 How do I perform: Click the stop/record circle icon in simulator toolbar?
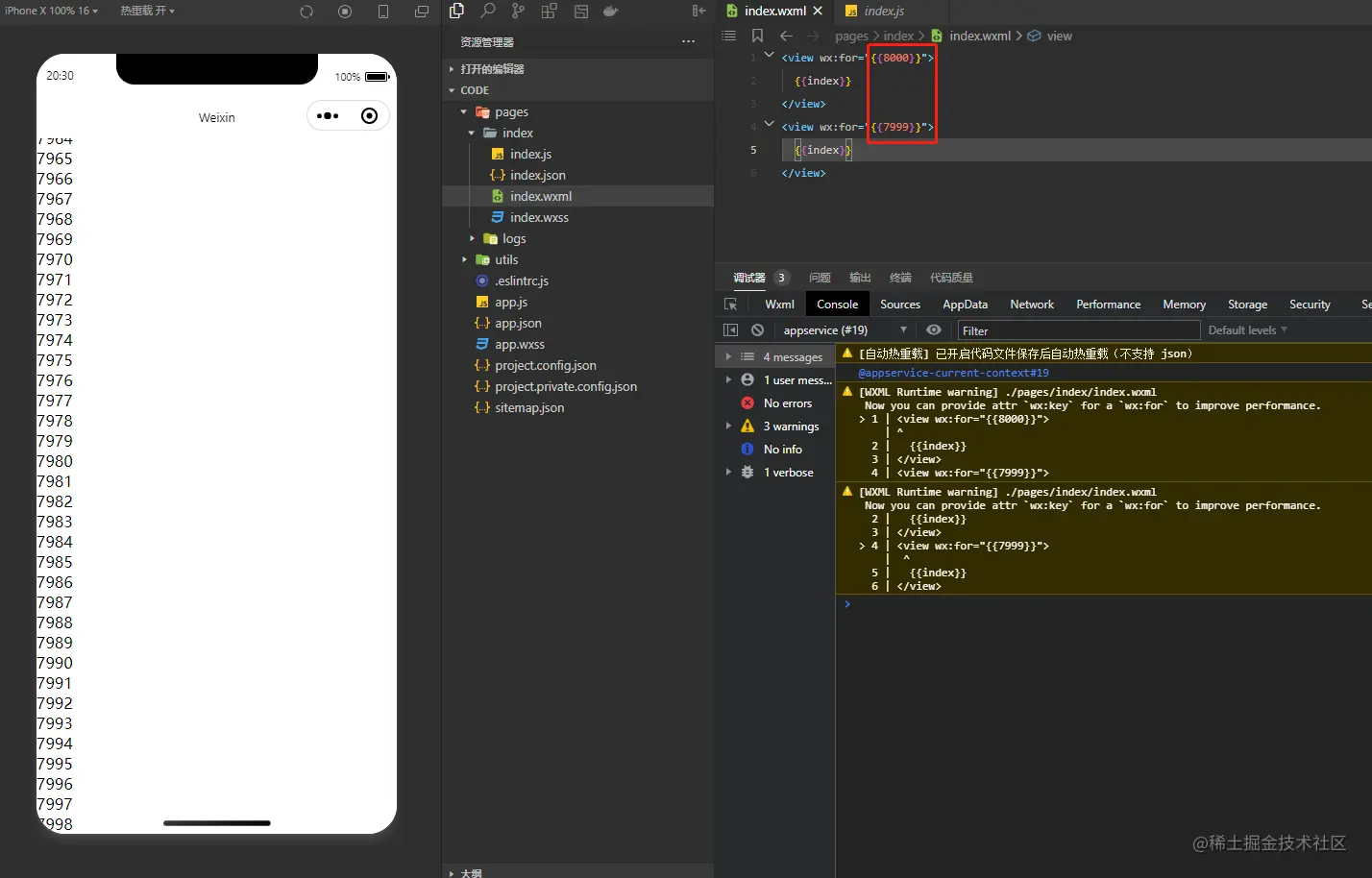coord(345,12)
